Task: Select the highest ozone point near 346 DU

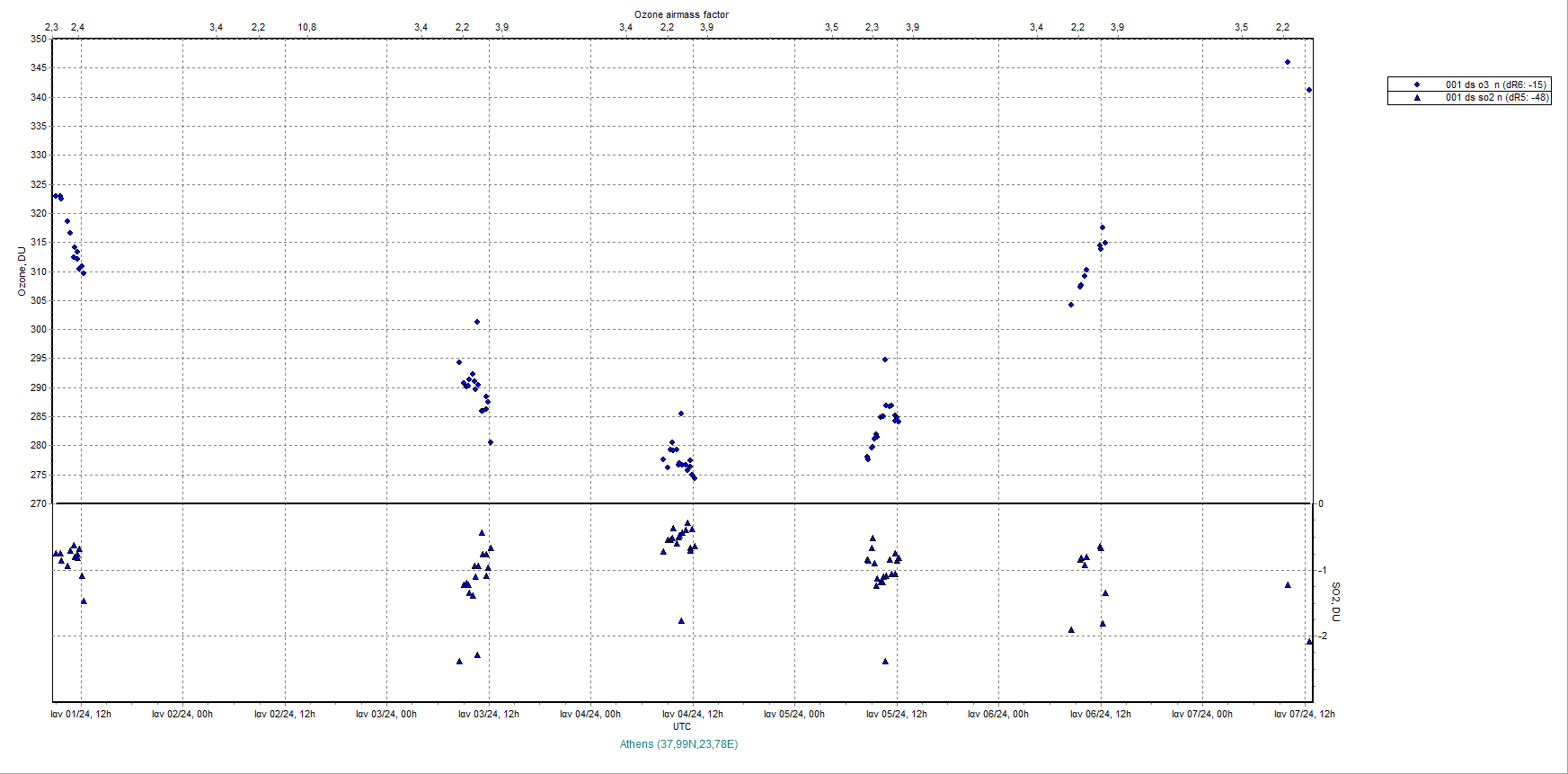Action: pyautogui.click(x=1288, y=62)
